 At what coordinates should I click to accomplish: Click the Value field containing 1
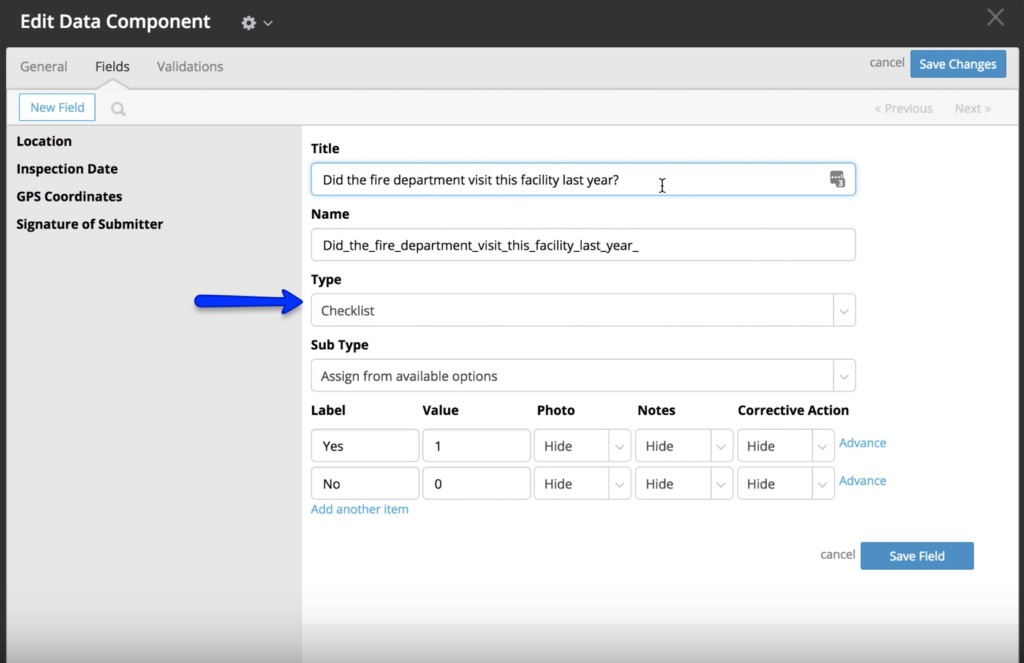[x=476, y=445]
